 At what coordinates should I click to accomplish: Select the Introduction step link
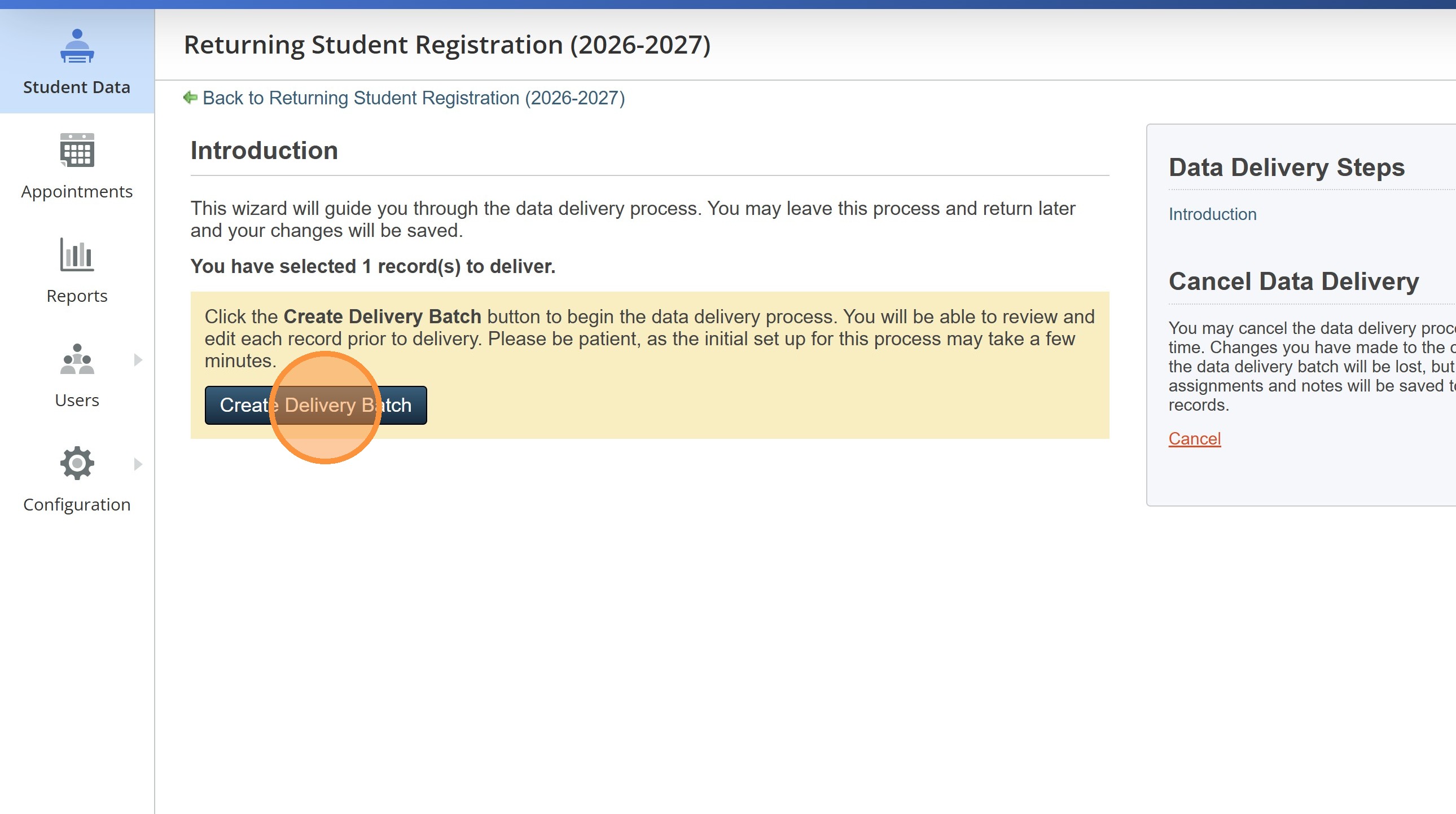[1212, 214]
